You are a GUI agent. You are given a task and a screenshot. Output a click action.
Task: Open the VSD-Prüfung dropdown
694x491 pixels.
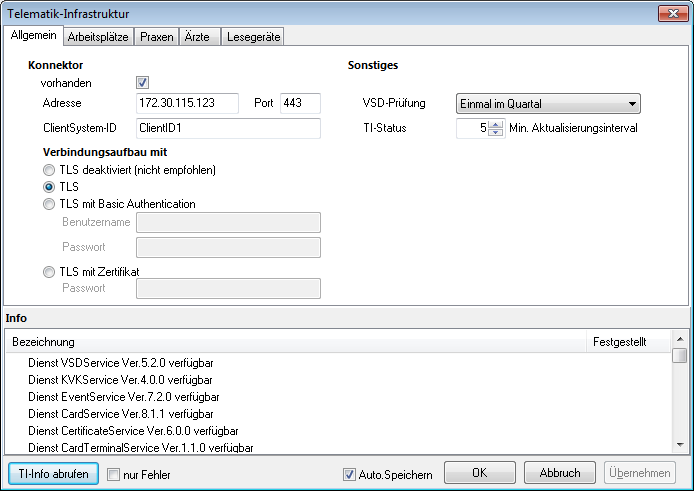click(x=548, y=103)
